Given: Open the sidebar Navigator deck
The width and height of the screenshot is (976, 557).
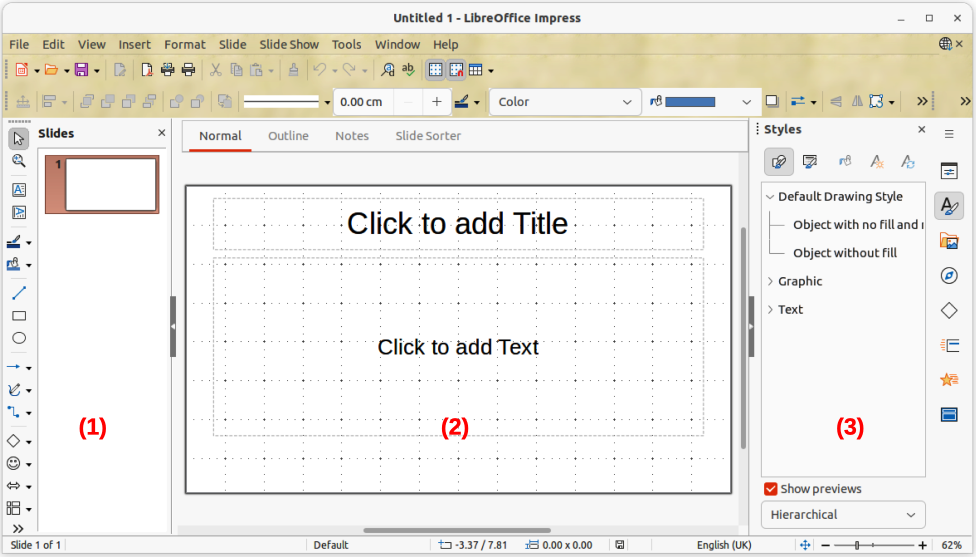Looking at the screenshot, I should [949, 275].
